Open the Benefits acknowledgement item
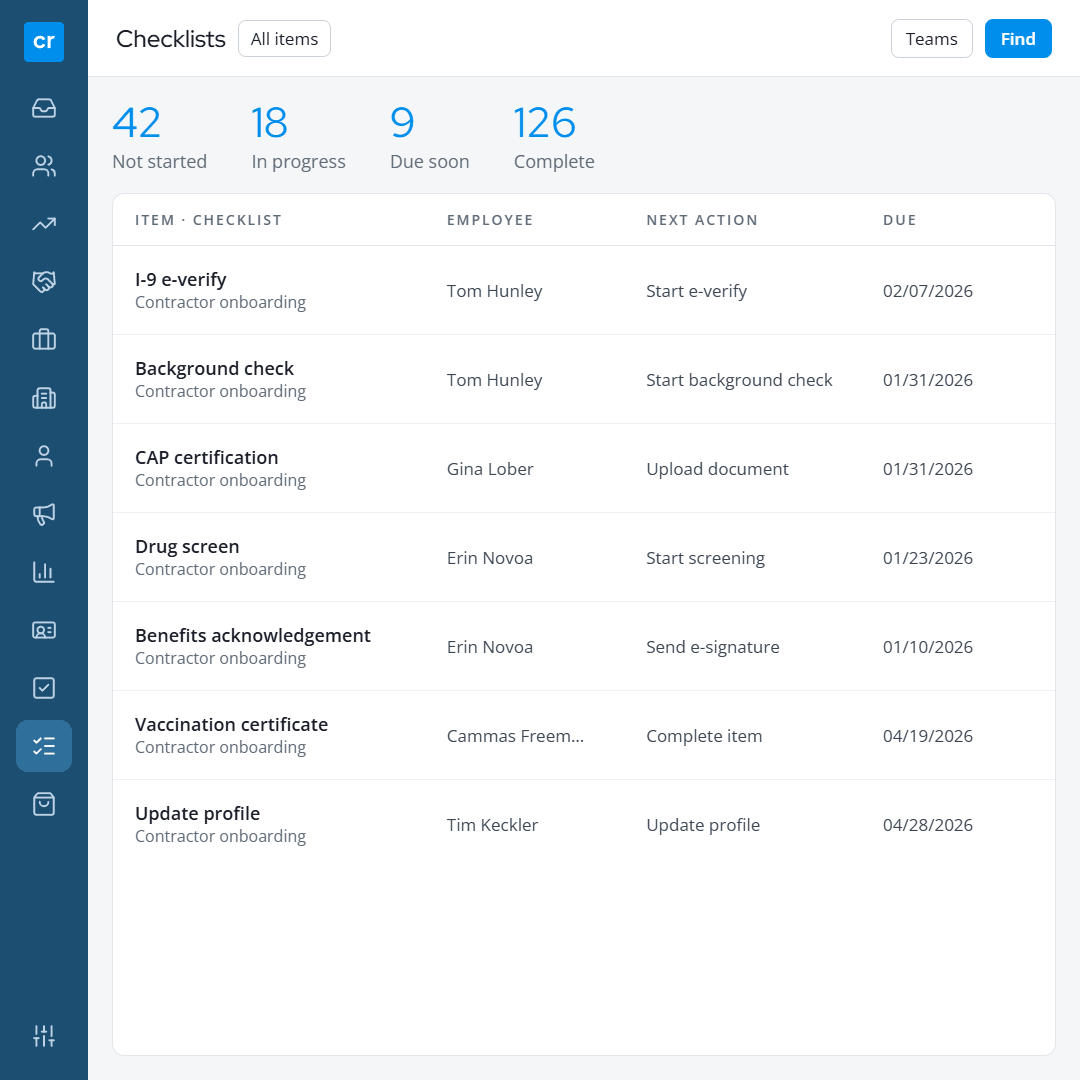 click(x=253, y=635)
